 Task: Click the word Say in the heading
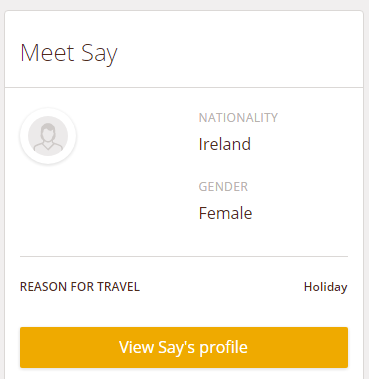(99, 54)
